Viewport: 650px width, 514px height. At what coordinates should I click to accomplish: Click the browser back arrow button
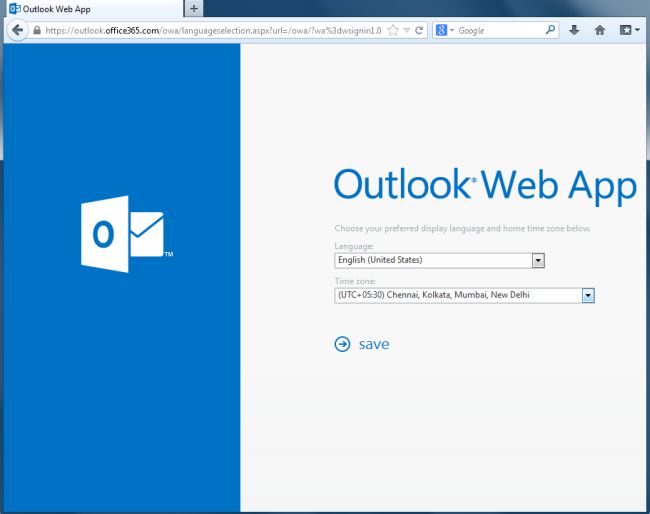[17, 30]
